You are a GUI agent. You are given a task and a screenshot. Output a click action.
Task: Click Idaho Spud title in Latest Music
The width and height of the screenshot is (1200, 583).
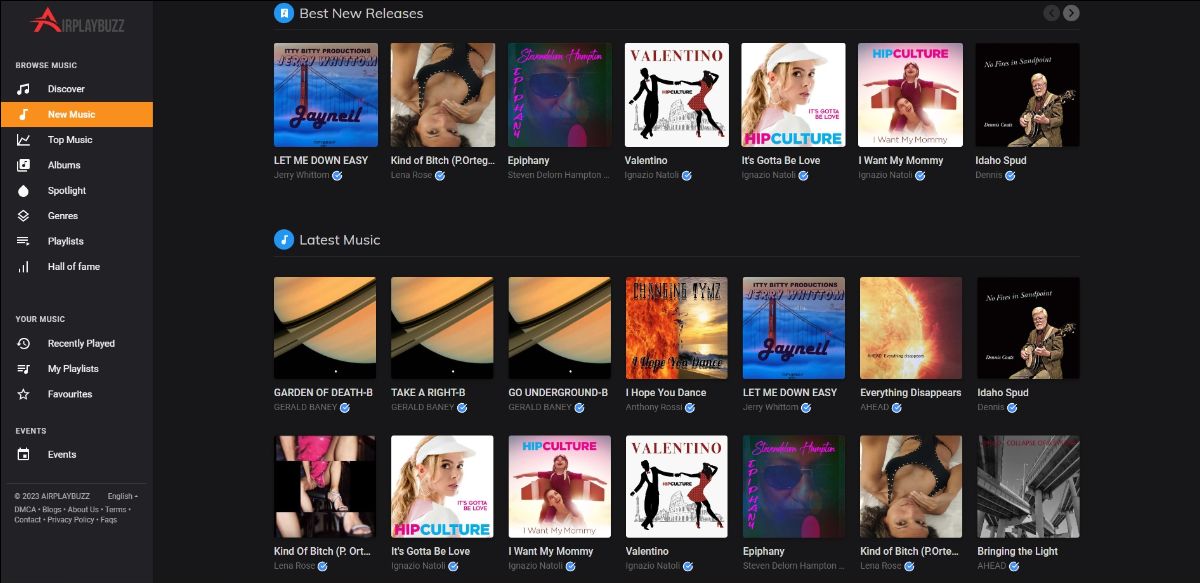1002,393
